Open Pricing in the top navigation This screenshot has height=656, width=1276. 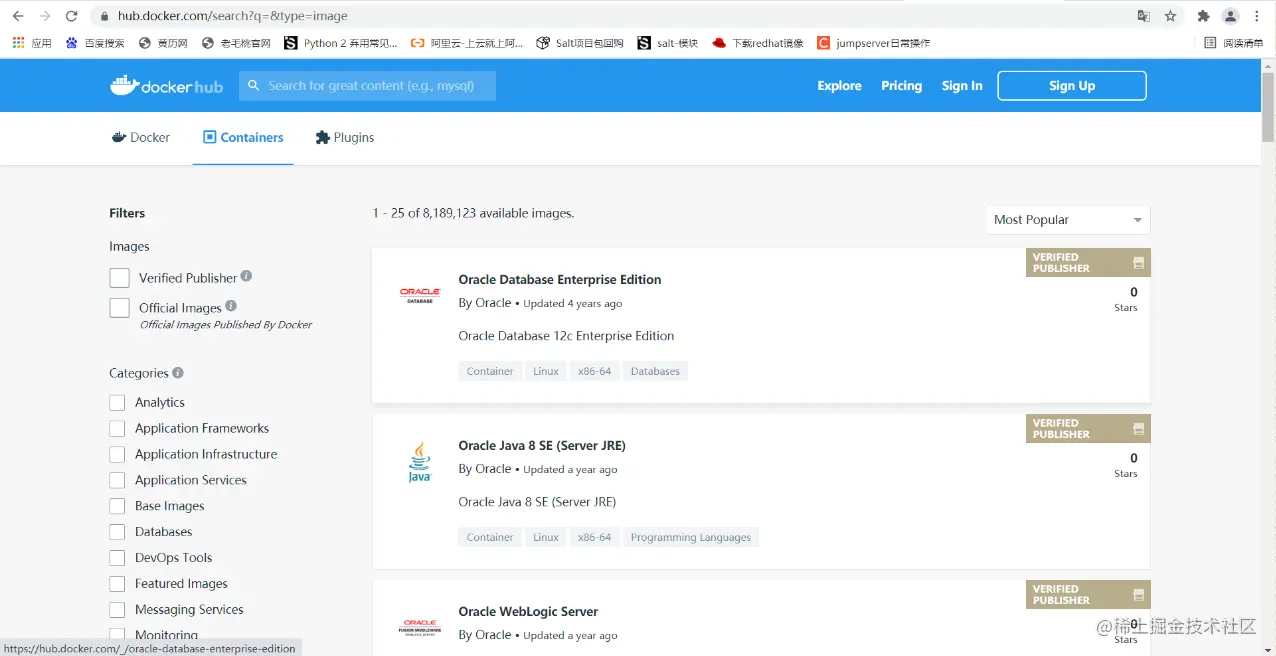tap(901, 86)
